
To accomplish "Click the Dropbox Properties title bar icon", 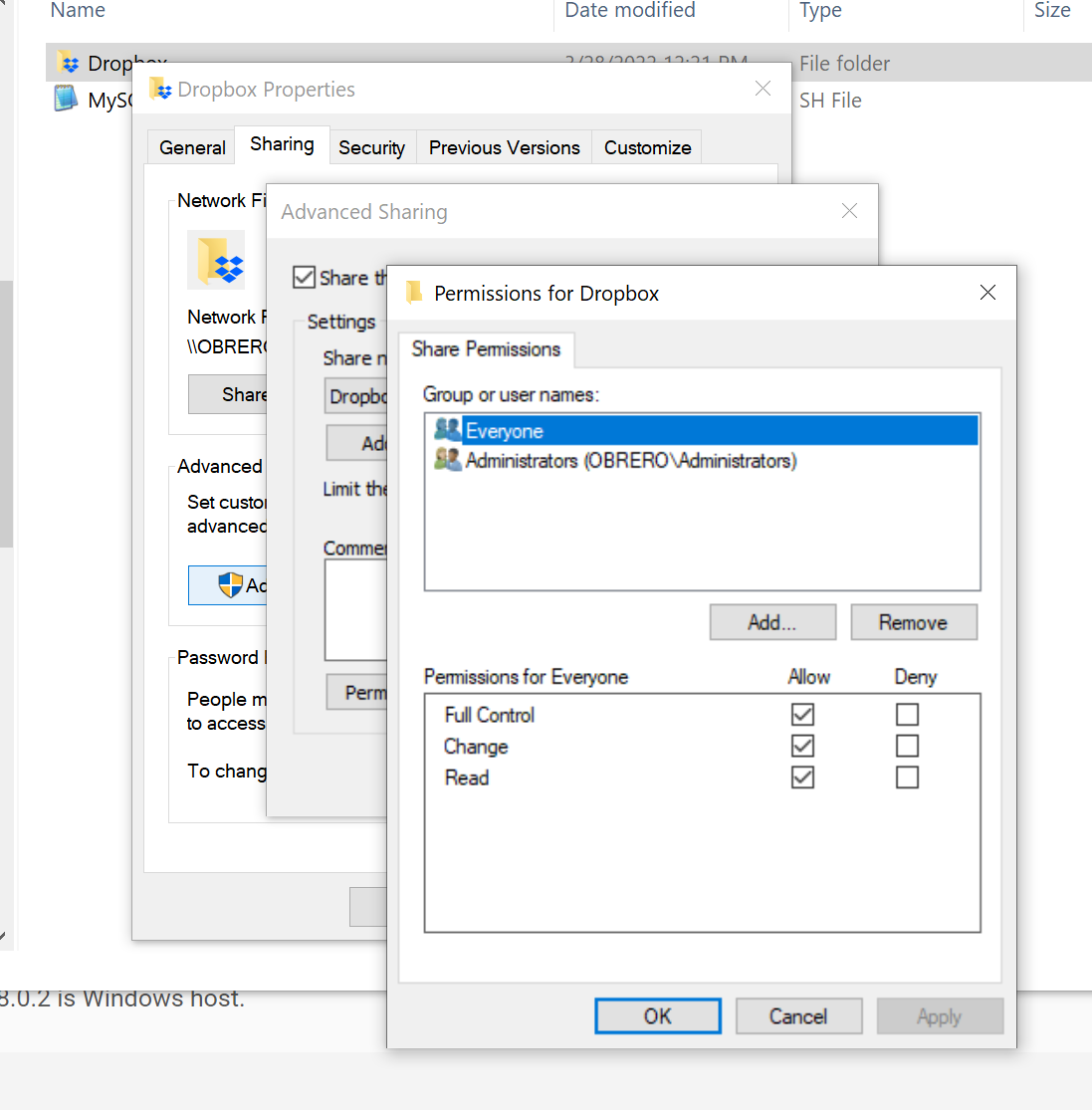I will click(x=160, y=90).
